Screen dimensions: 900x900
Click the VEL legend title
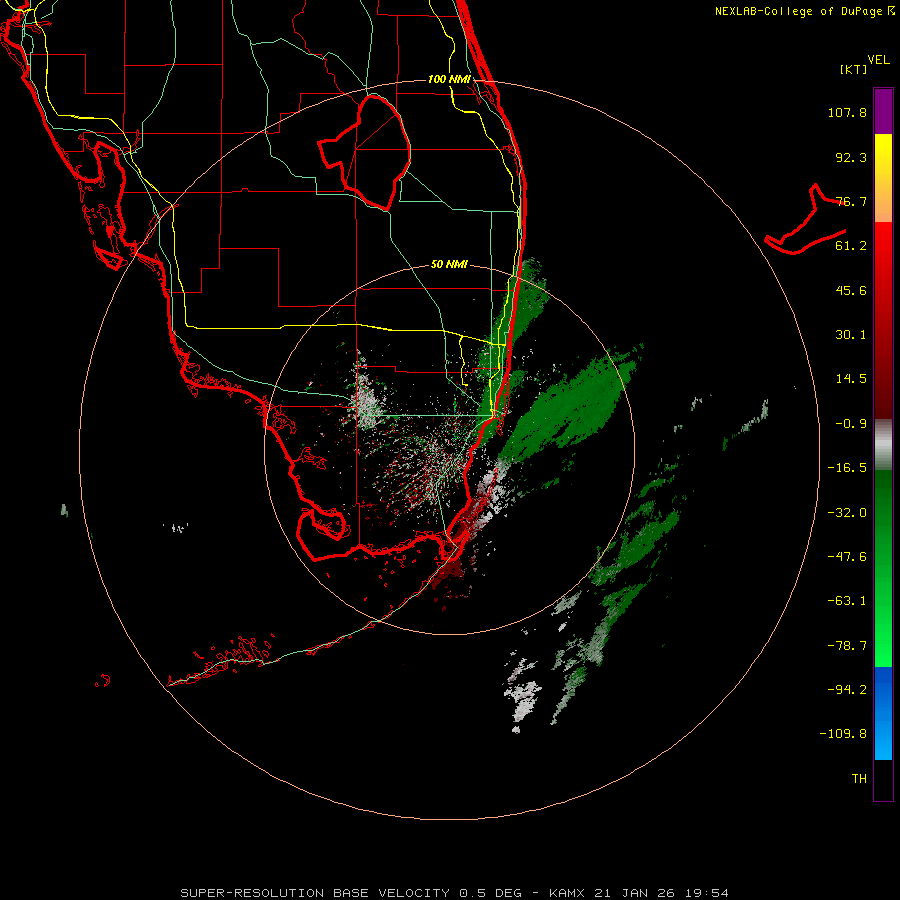879,60
